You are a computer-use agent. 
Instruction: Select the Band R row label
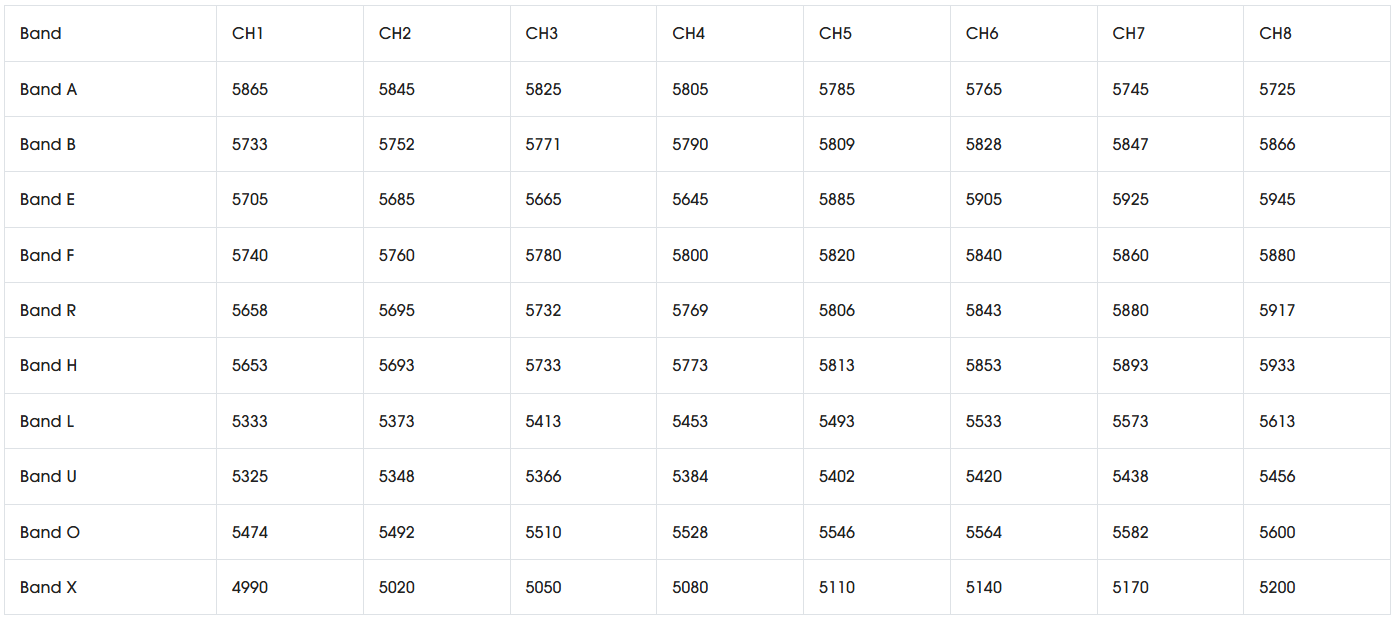pos(48,311)
